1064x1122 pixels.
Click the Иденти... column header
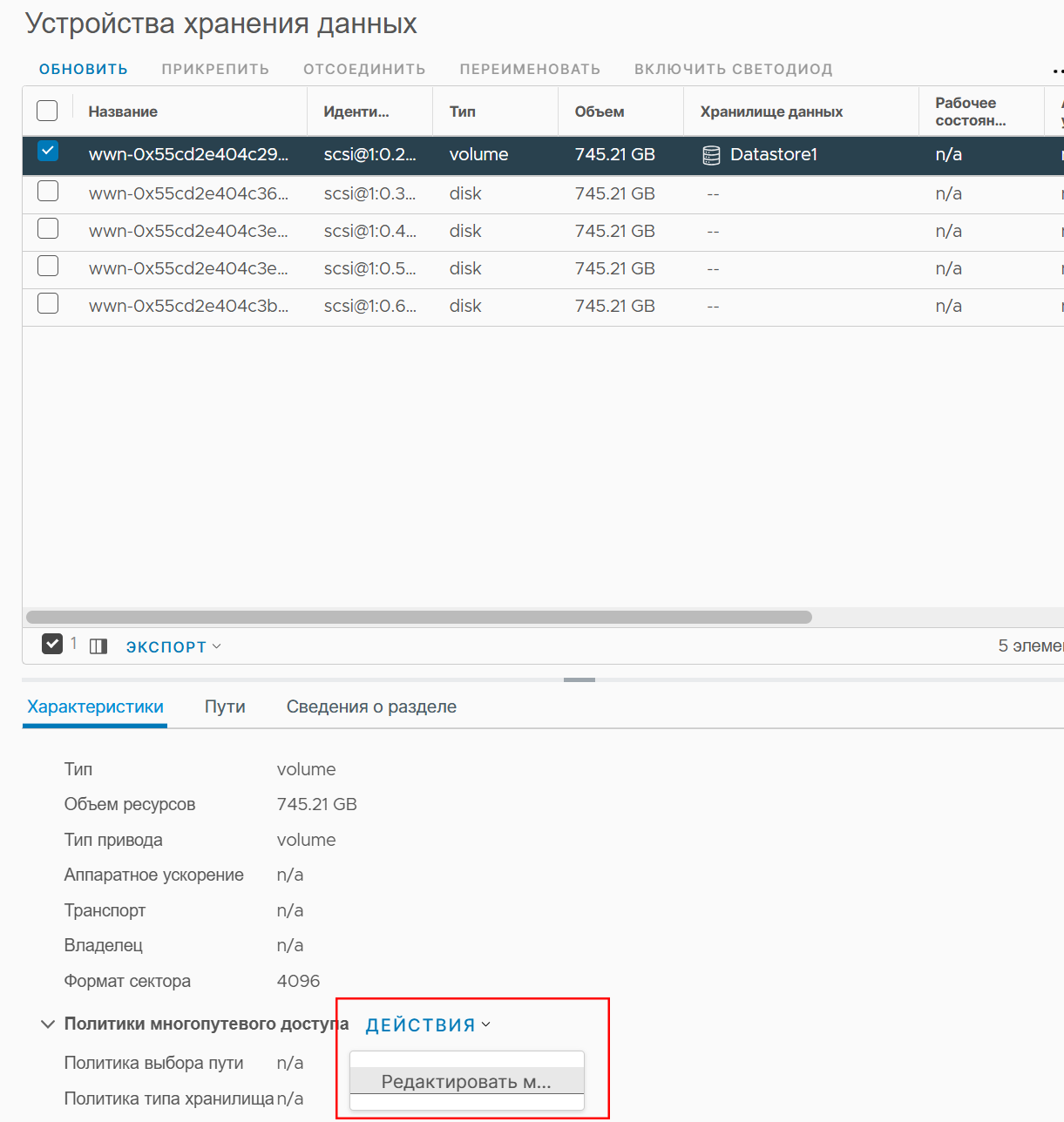(356, 112)
